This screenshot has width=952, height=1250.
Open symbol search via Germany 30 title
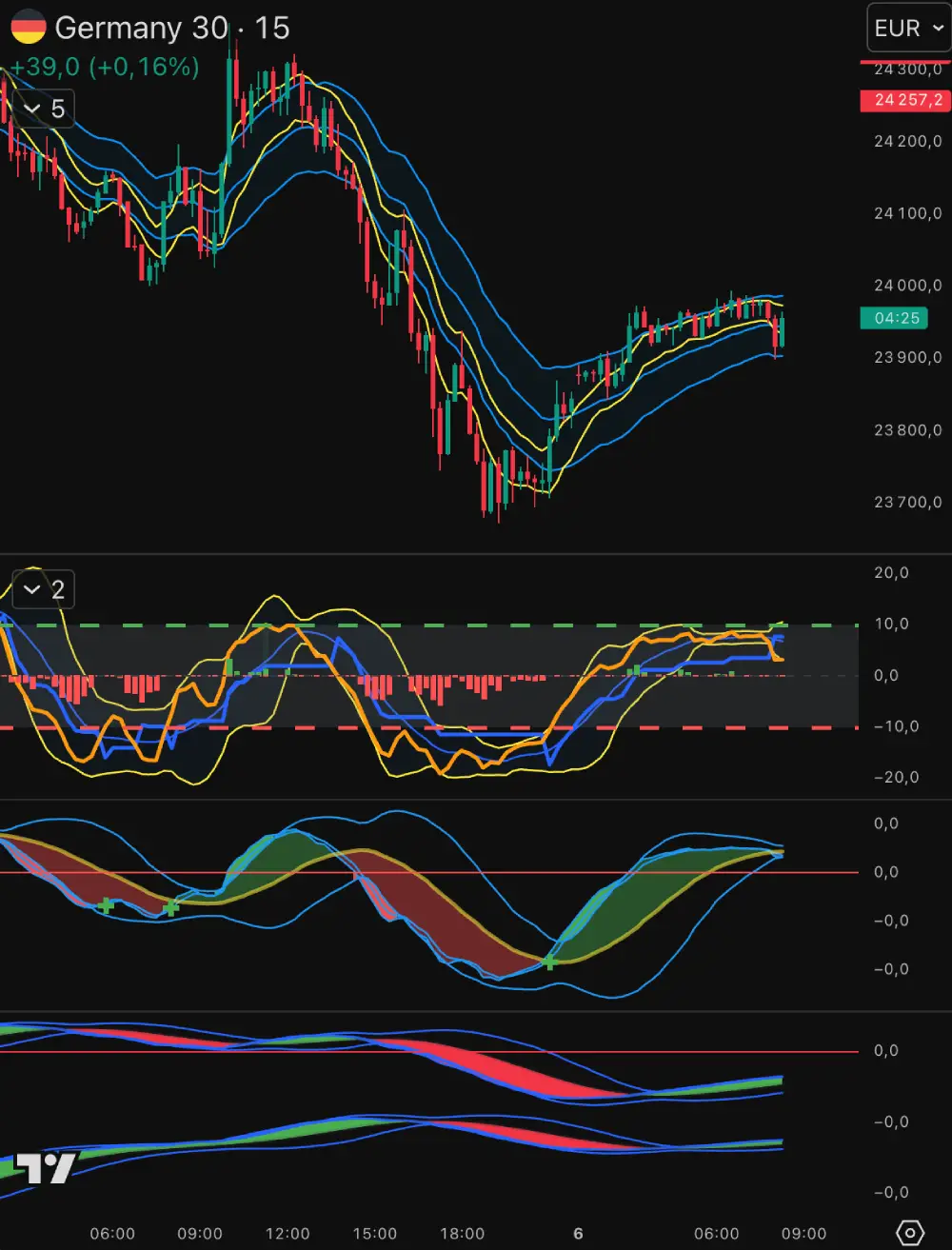[141, 29]
